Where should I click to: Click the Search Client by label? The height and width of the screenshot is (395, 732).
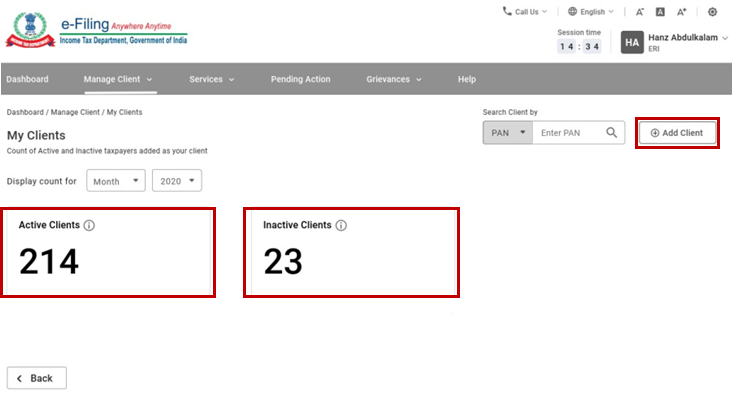(x=510, y=112)
